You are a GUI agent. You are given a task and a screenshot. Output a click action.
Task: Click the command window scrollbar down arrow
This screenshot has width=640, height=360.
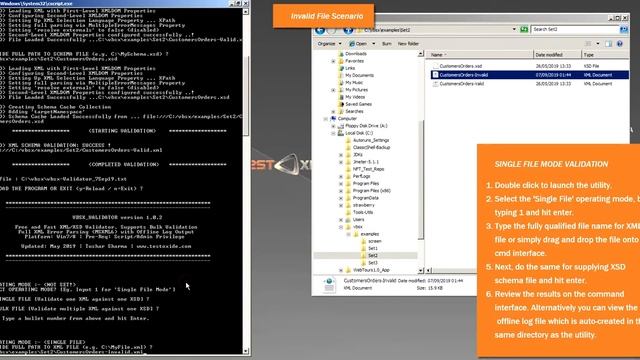tap(246, 351)
